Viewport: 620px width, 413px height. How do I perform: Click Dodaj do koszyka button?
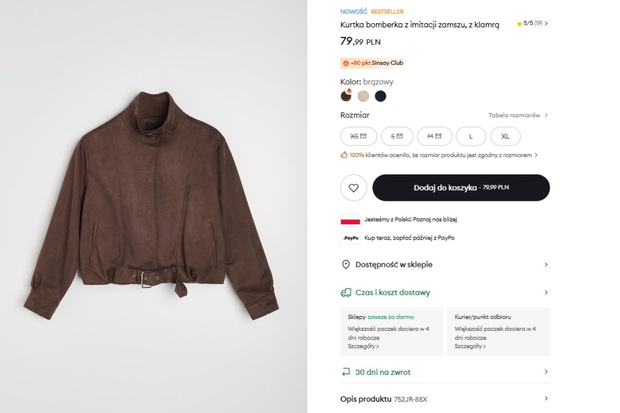(461, 188)
